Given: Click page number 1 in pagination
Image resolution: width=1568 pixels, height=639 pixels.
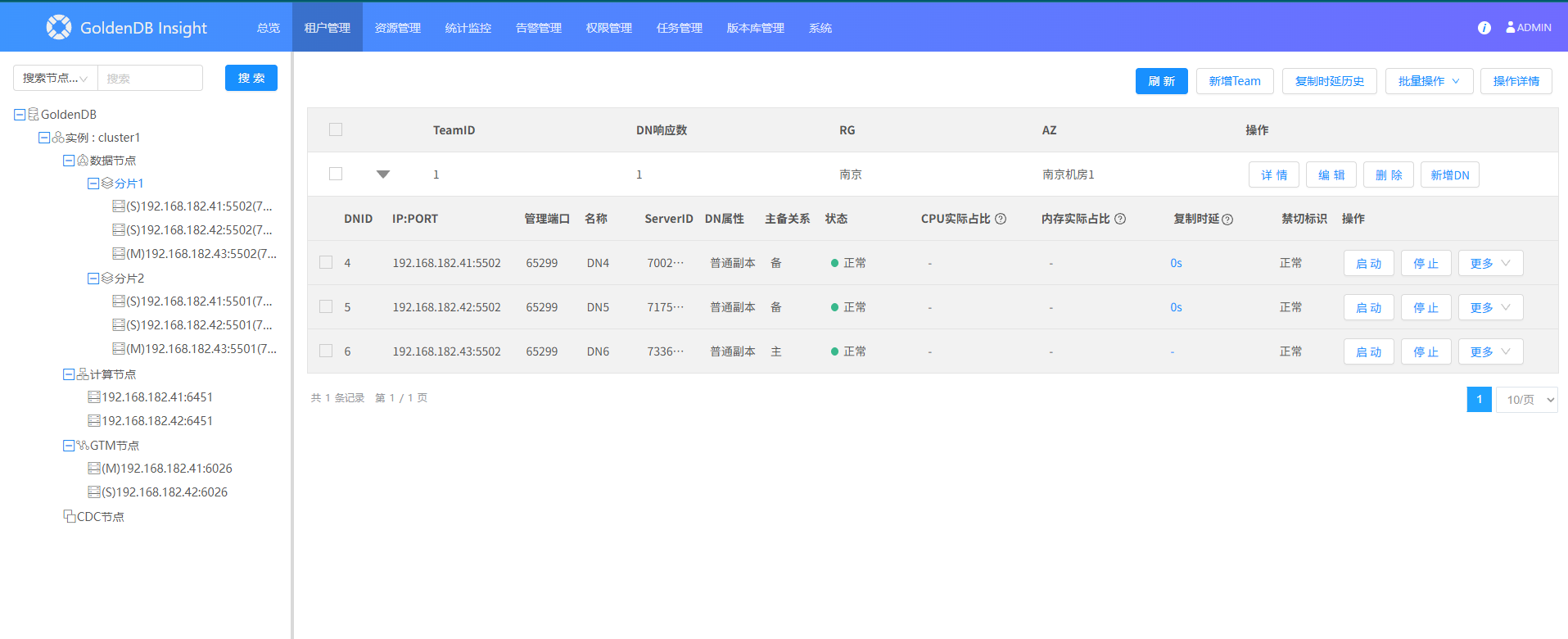Looking at the screenshot, I should click(x=1479, y=400).
